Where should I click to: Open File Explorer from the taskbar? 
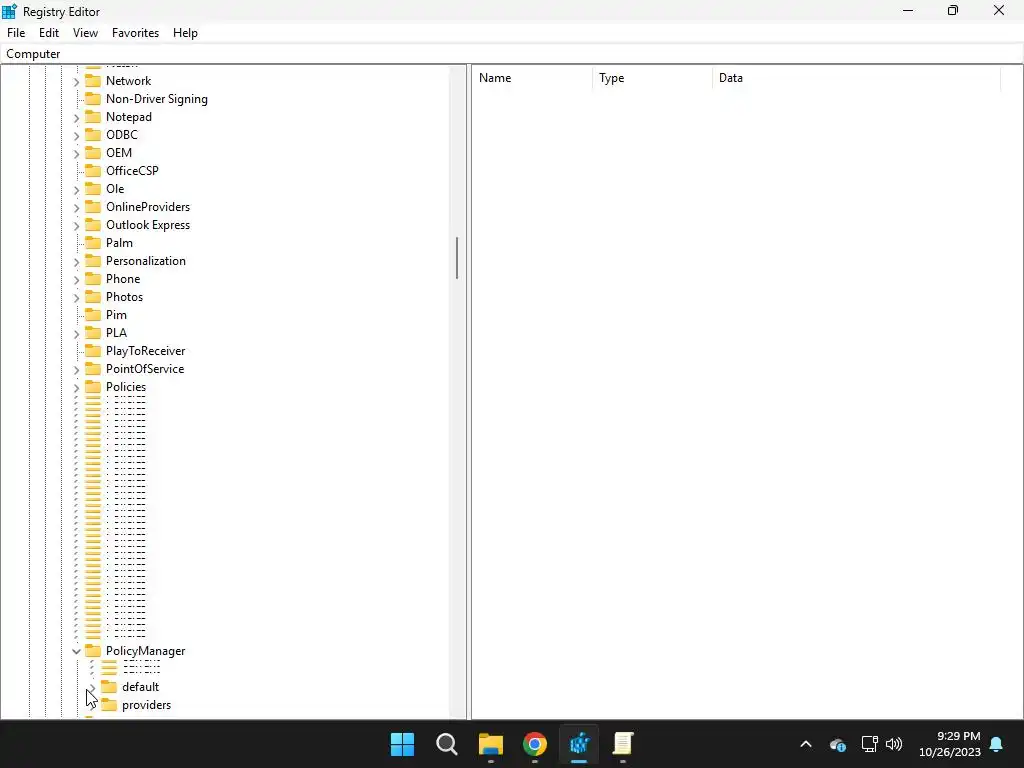tap(490, 744)
